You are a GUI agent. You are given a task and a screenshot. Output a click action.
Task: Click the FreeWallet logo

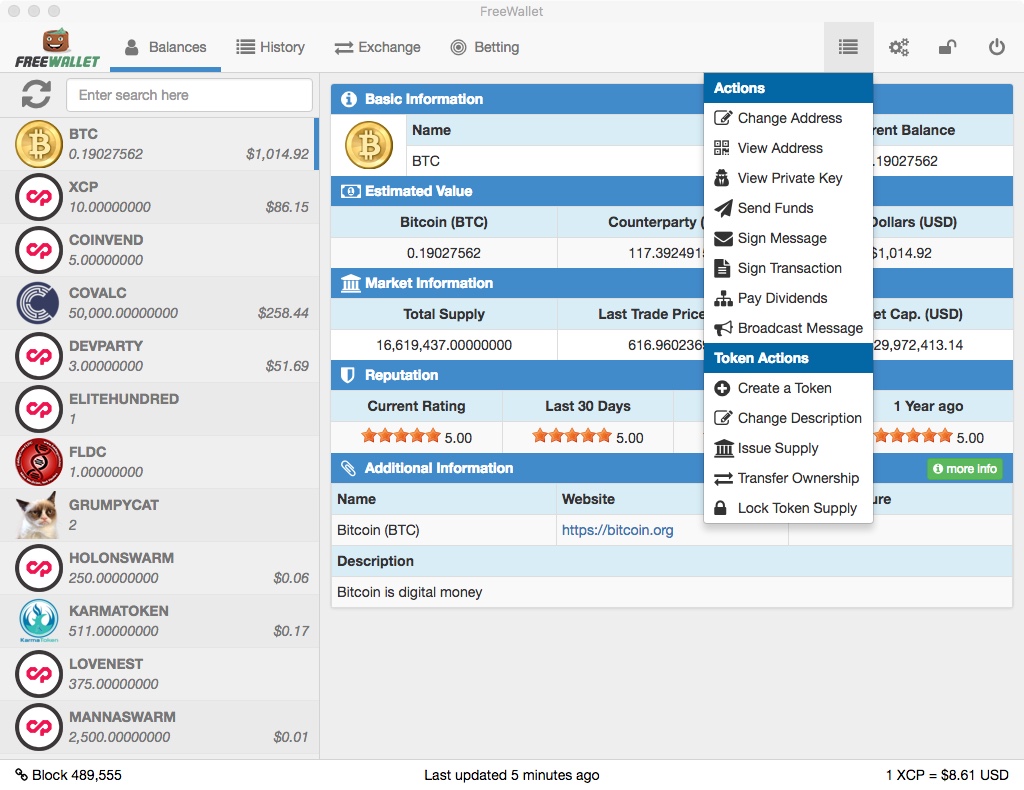click(57, 48)
